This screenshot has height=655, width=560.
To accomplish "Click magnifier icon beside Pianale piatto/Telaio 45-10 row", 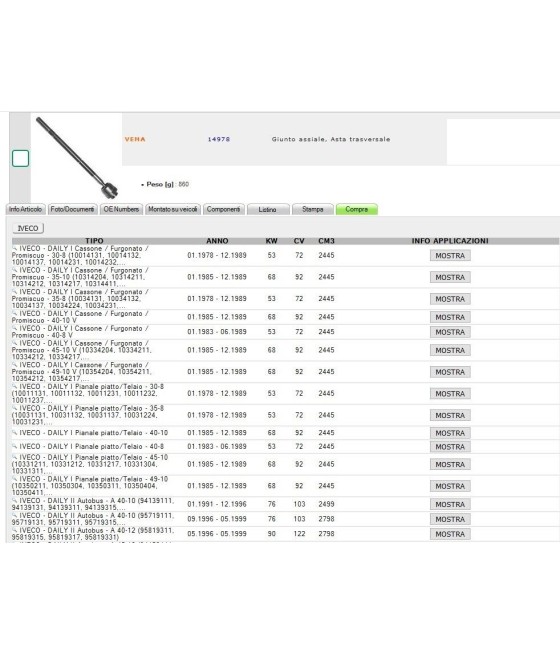I will (15, 457).
